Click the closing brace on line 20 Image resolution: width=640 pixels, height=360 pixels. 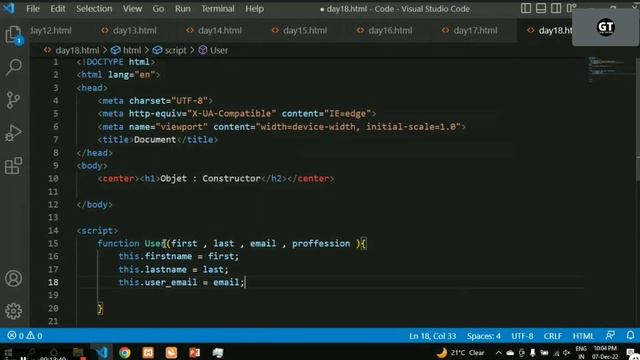pos(100,309)
